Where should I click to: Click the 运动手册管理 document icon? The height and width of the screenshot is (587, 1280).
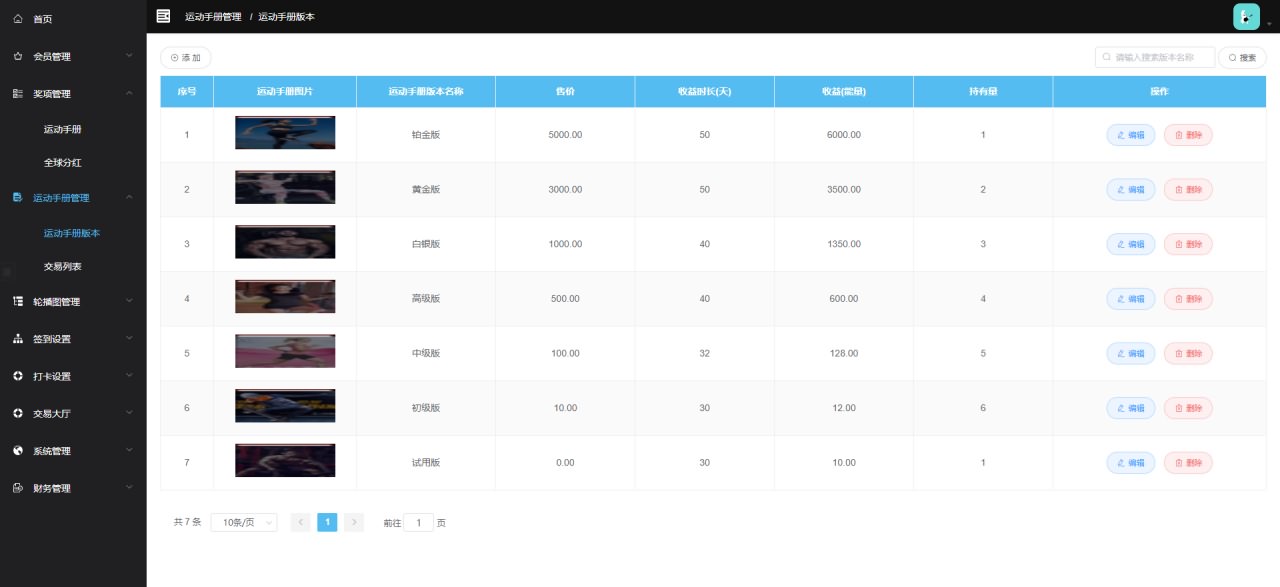18,197
